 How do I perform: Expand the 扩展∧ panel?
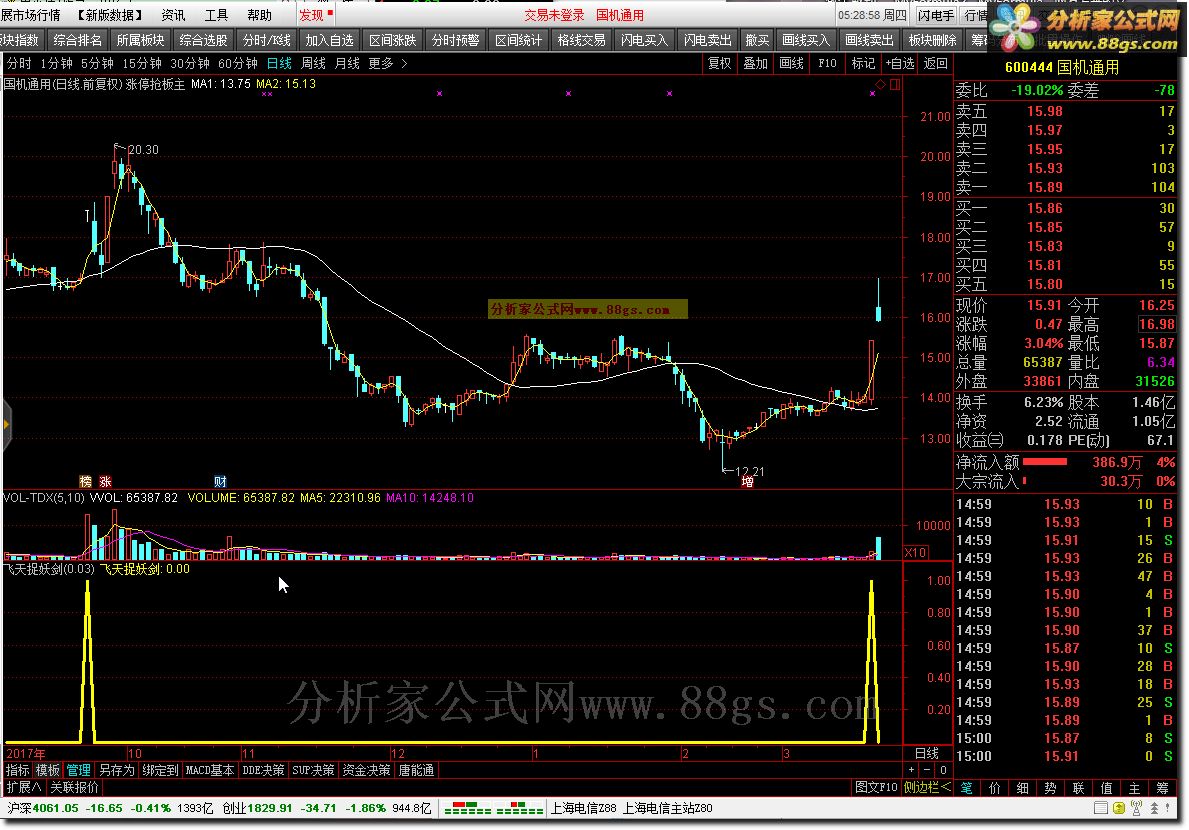click(x=24, y=788)
